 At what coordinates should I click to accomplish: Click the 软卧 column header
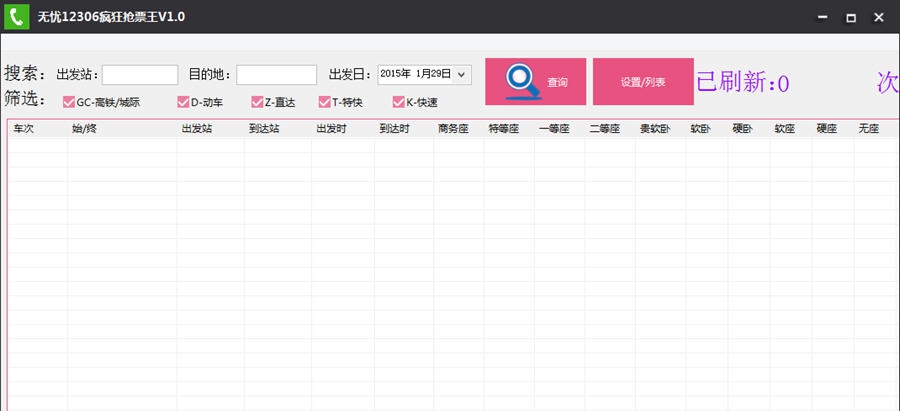[701, 129]
